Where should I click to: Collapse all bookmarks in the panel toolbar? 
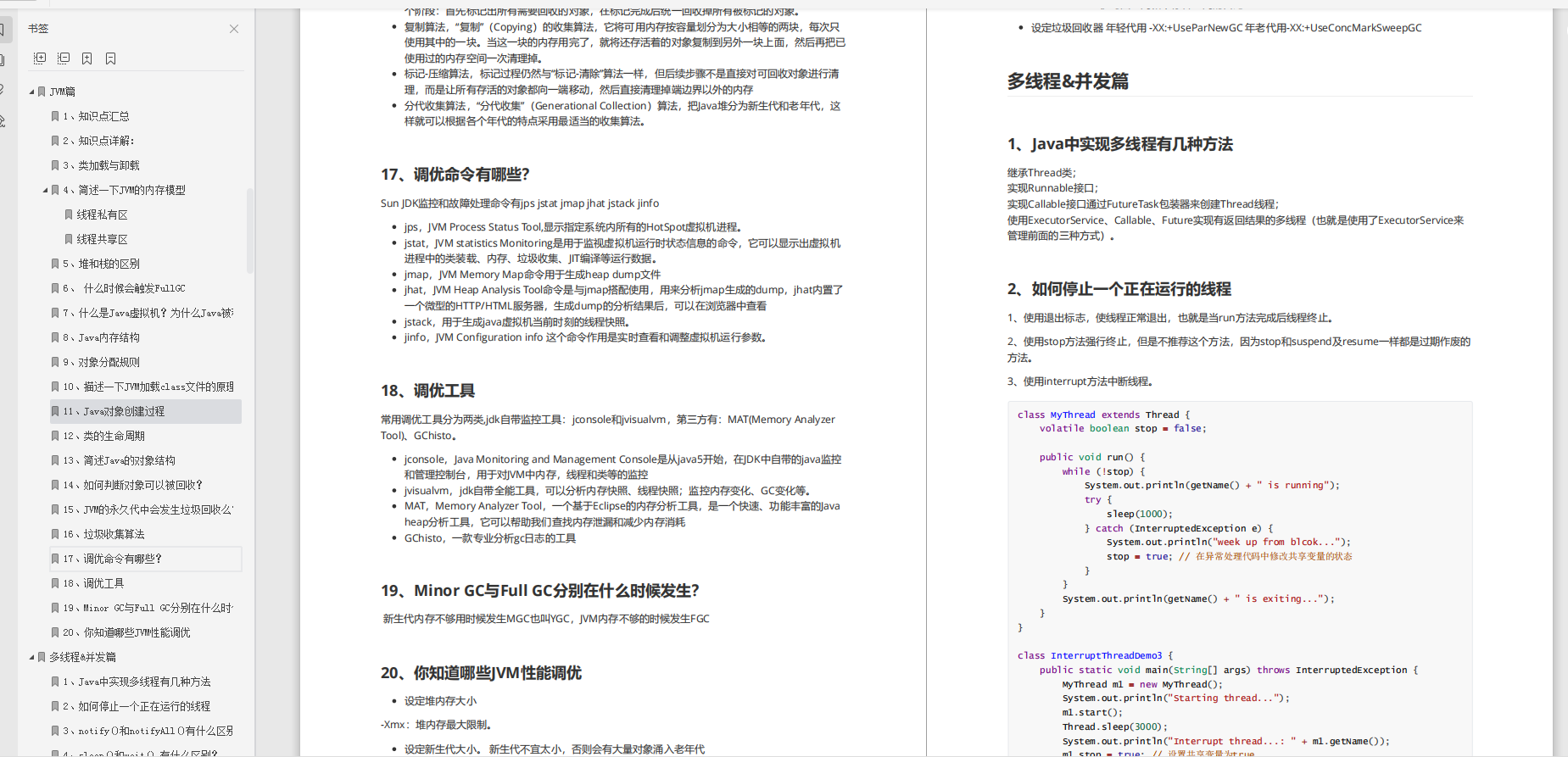coord(64,58)
